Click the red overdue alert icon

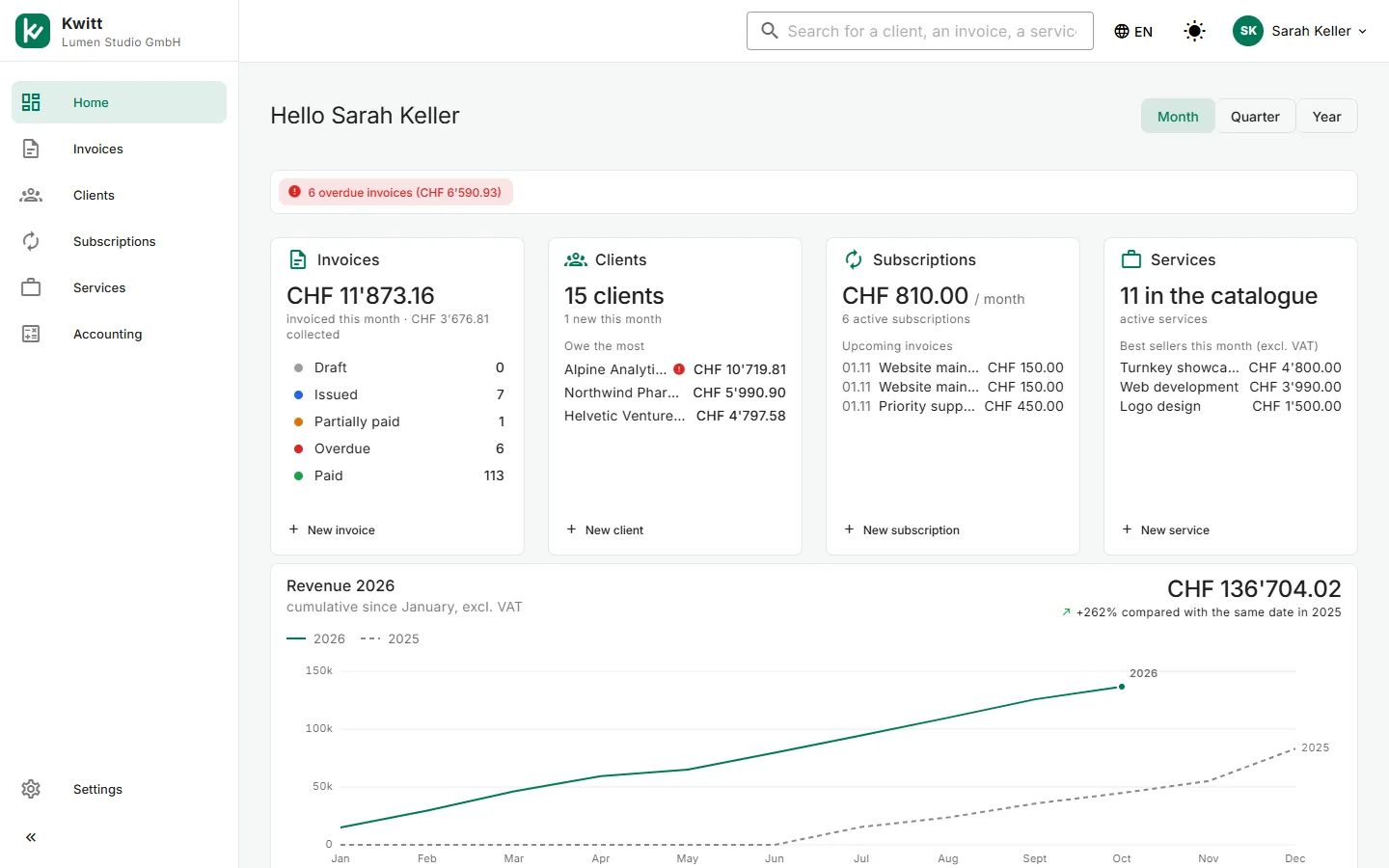pyautogui.click(x=295, y=192)
